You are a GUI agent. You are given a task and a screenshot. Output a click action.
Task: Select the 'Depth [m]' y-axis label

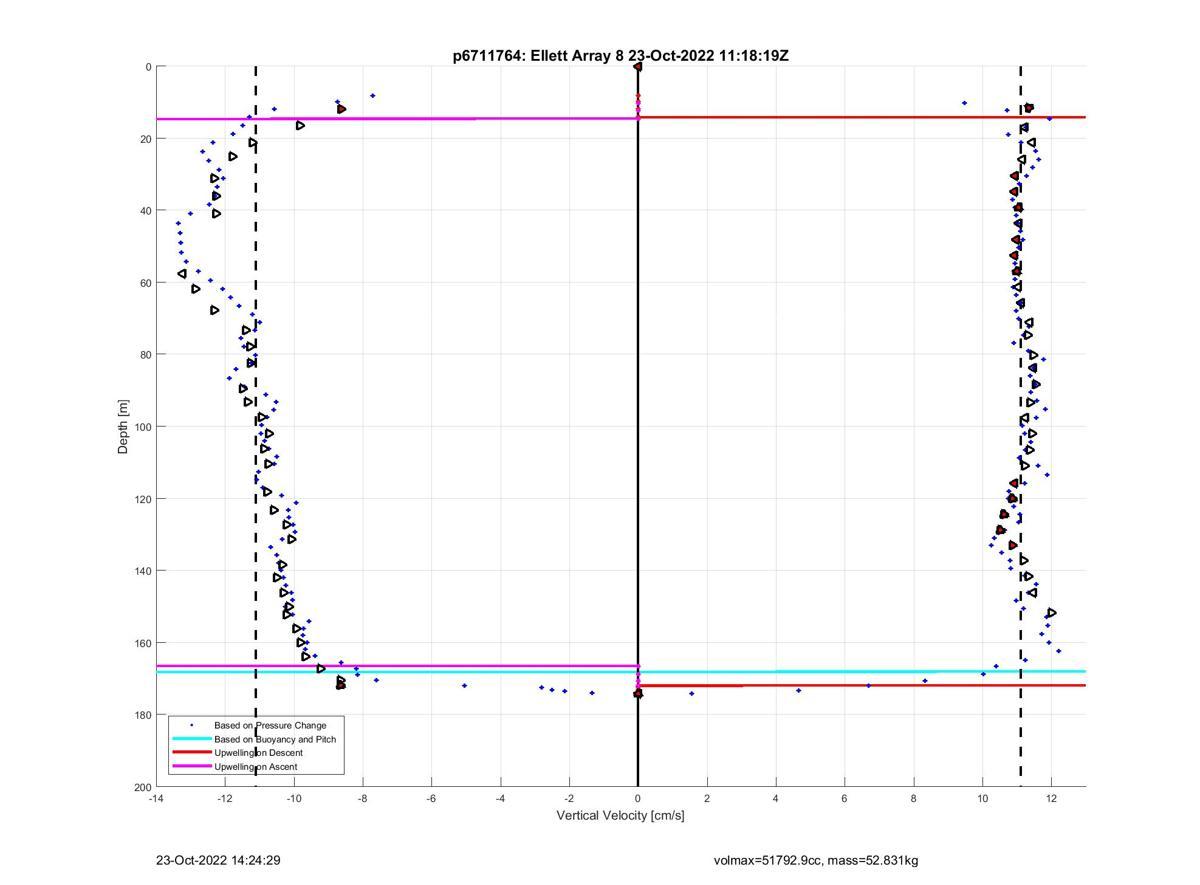click(x=124, y=427)
